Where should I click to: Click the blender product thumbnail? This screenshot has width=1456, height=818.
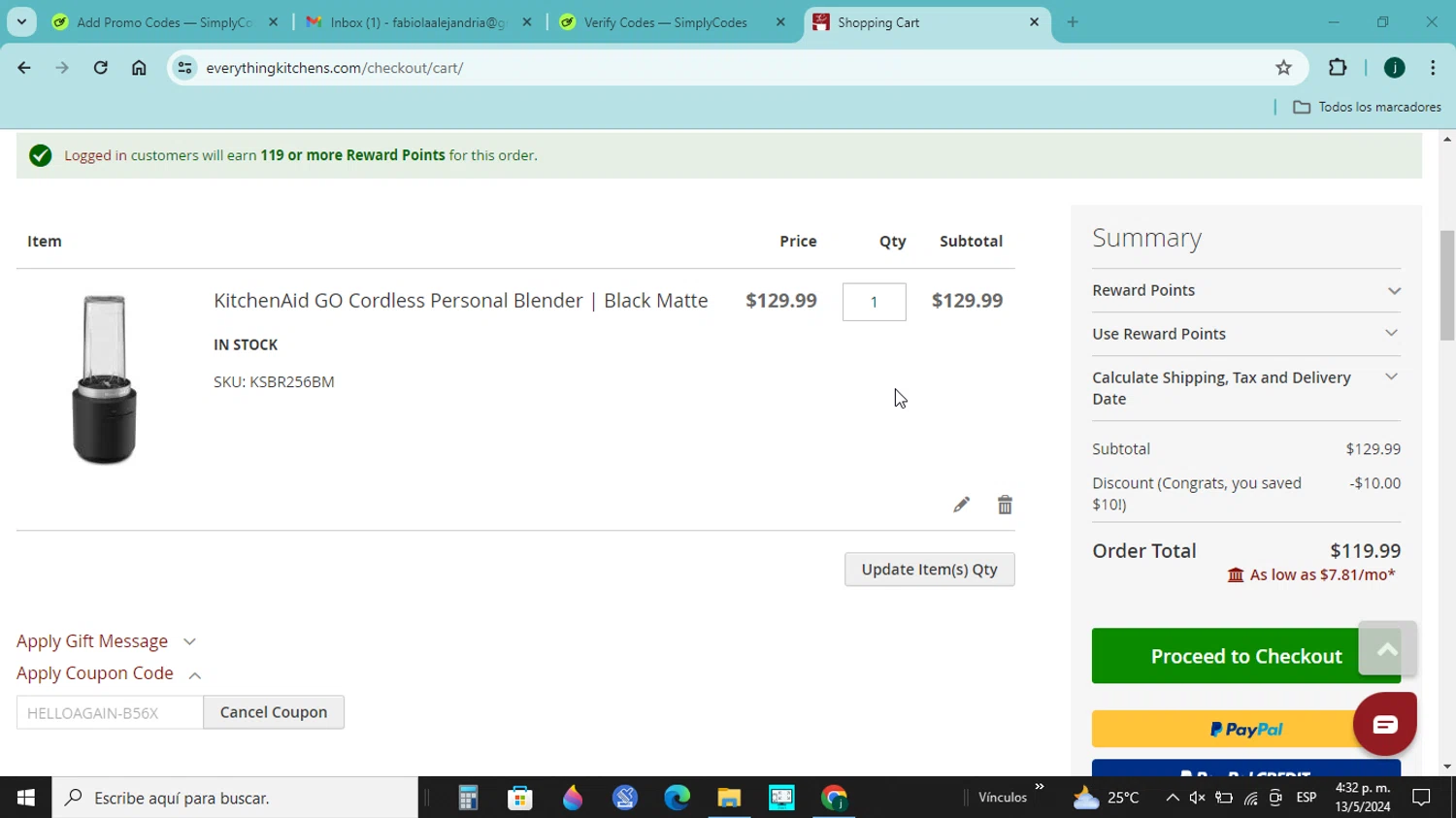105,379
